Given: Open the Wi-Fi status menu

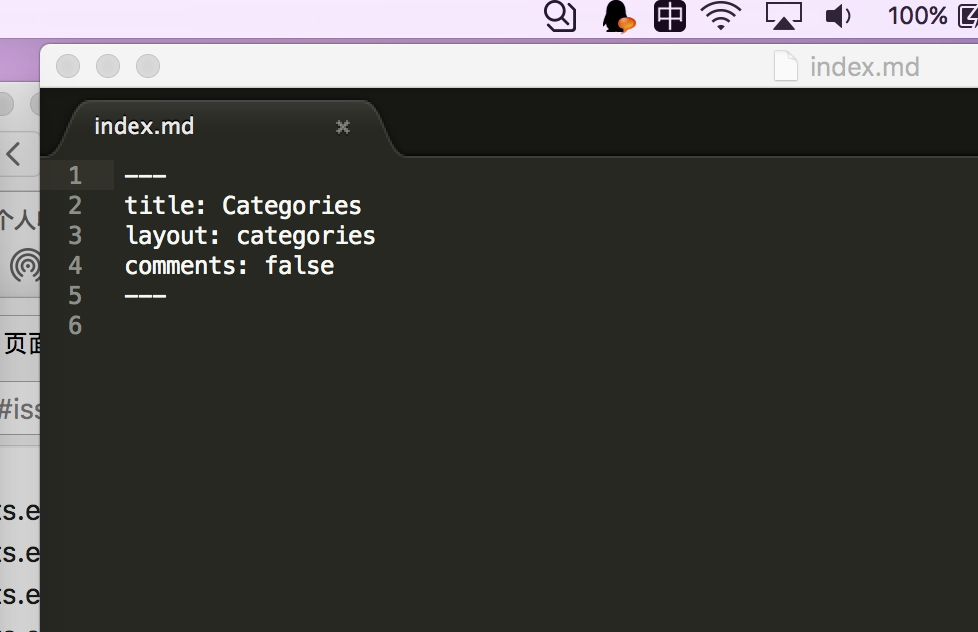Looking at the screenshot, I should tap(720, 16).
